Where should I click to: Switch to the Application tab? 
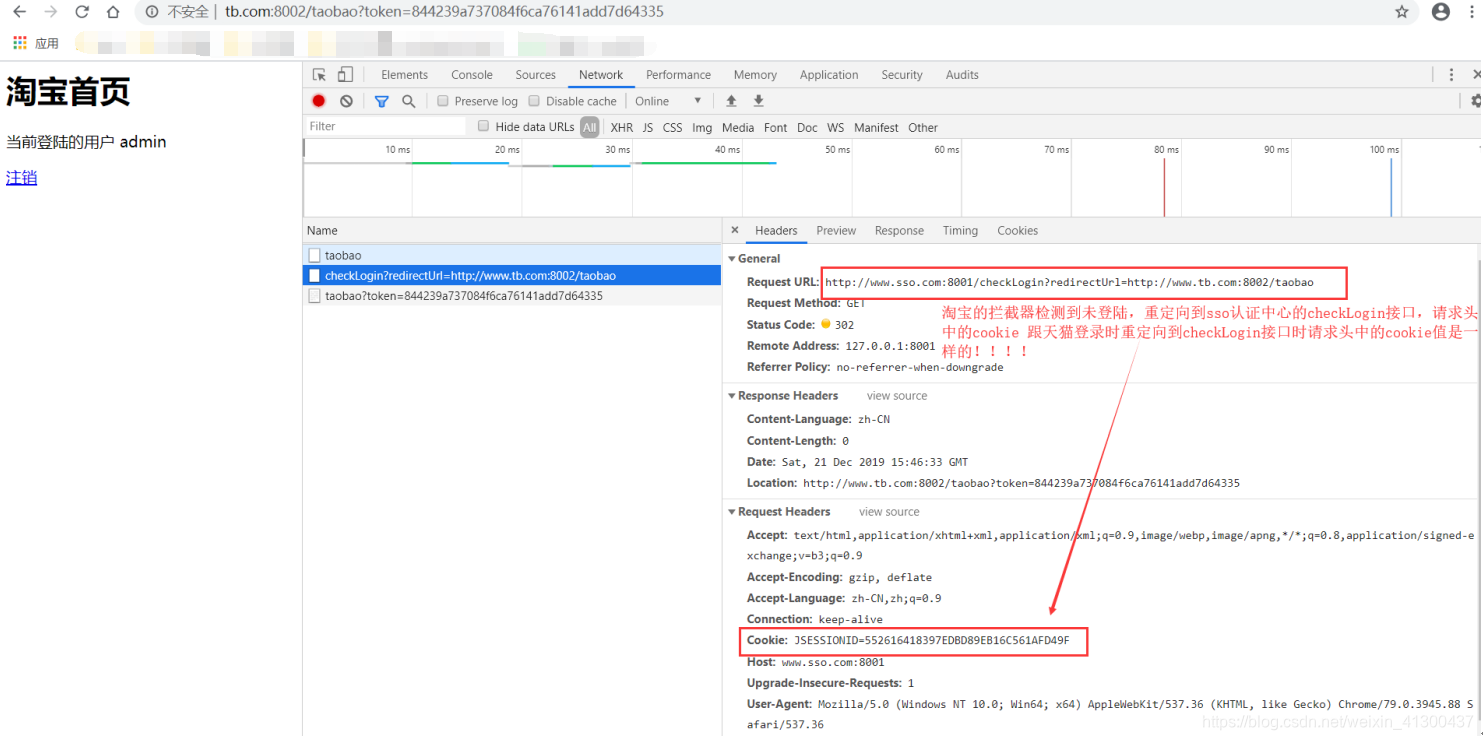click(829, 75)
